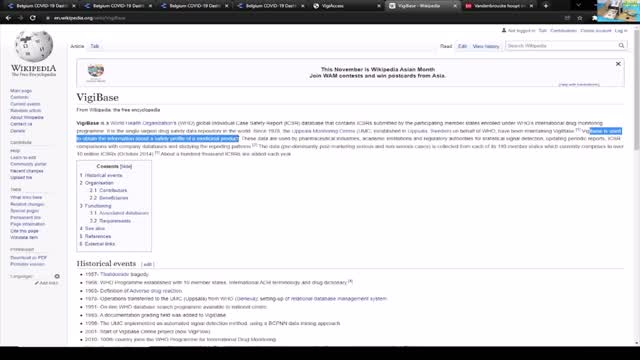Close the VigiBase - Wikipedia tab

pos(455,6)
